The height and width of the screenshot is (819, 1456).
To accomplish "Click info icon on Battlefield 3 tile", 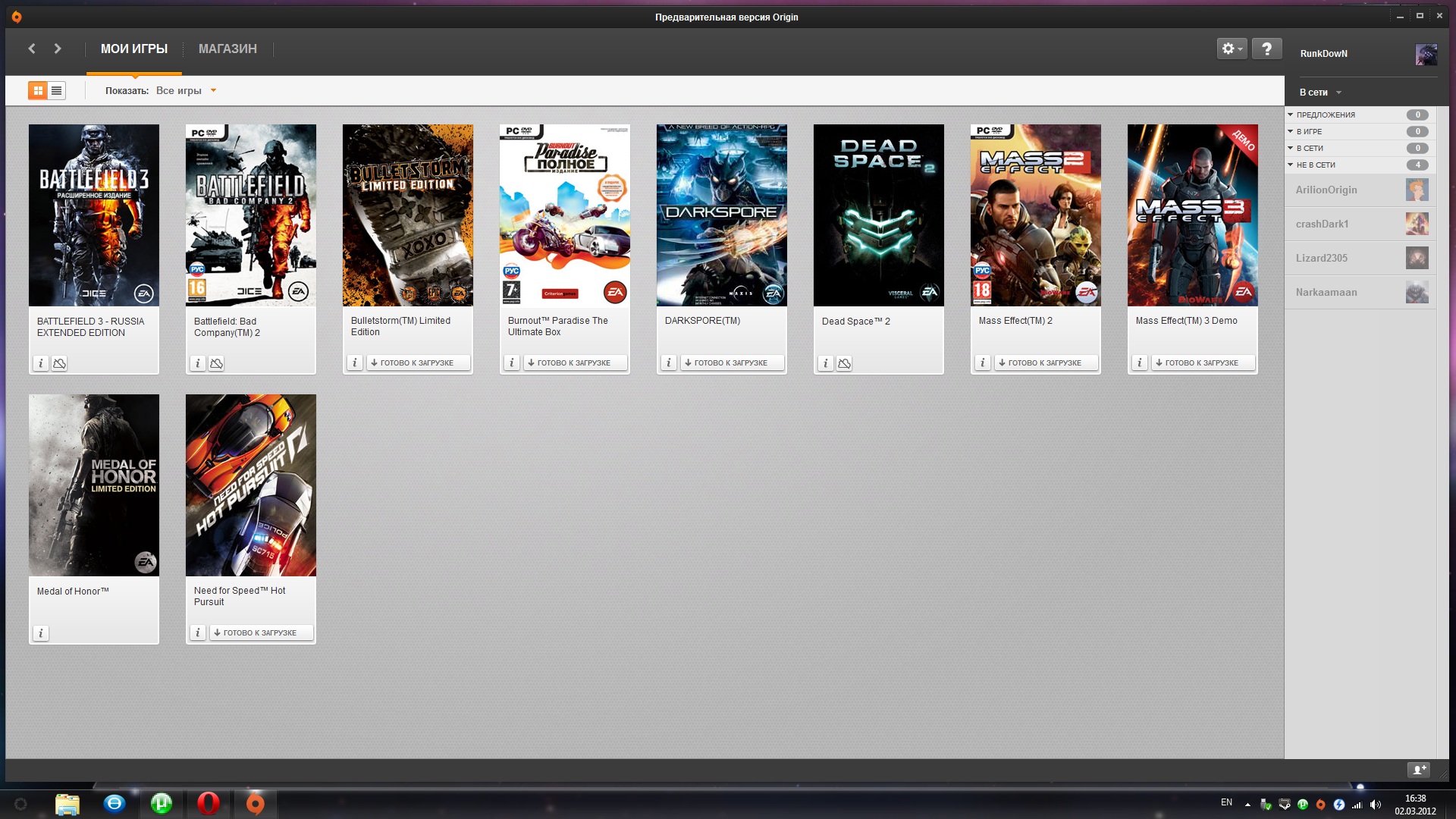I will pyautogui.click(x=41, y=363).
